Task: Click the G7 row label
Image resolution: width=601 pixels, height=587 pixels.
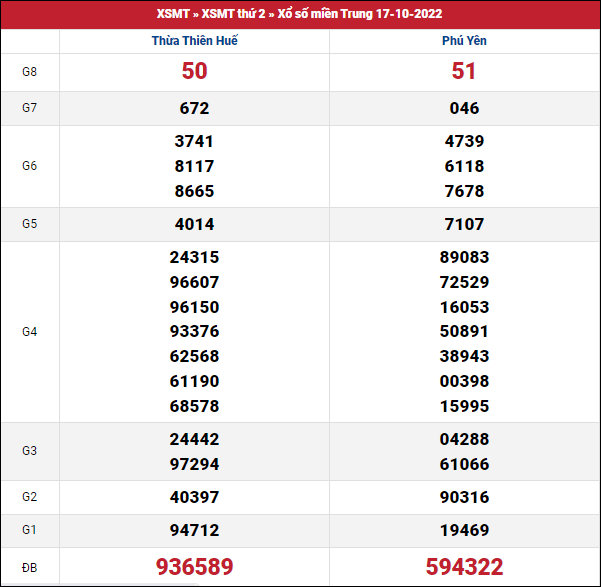Action: click(30, 108)
